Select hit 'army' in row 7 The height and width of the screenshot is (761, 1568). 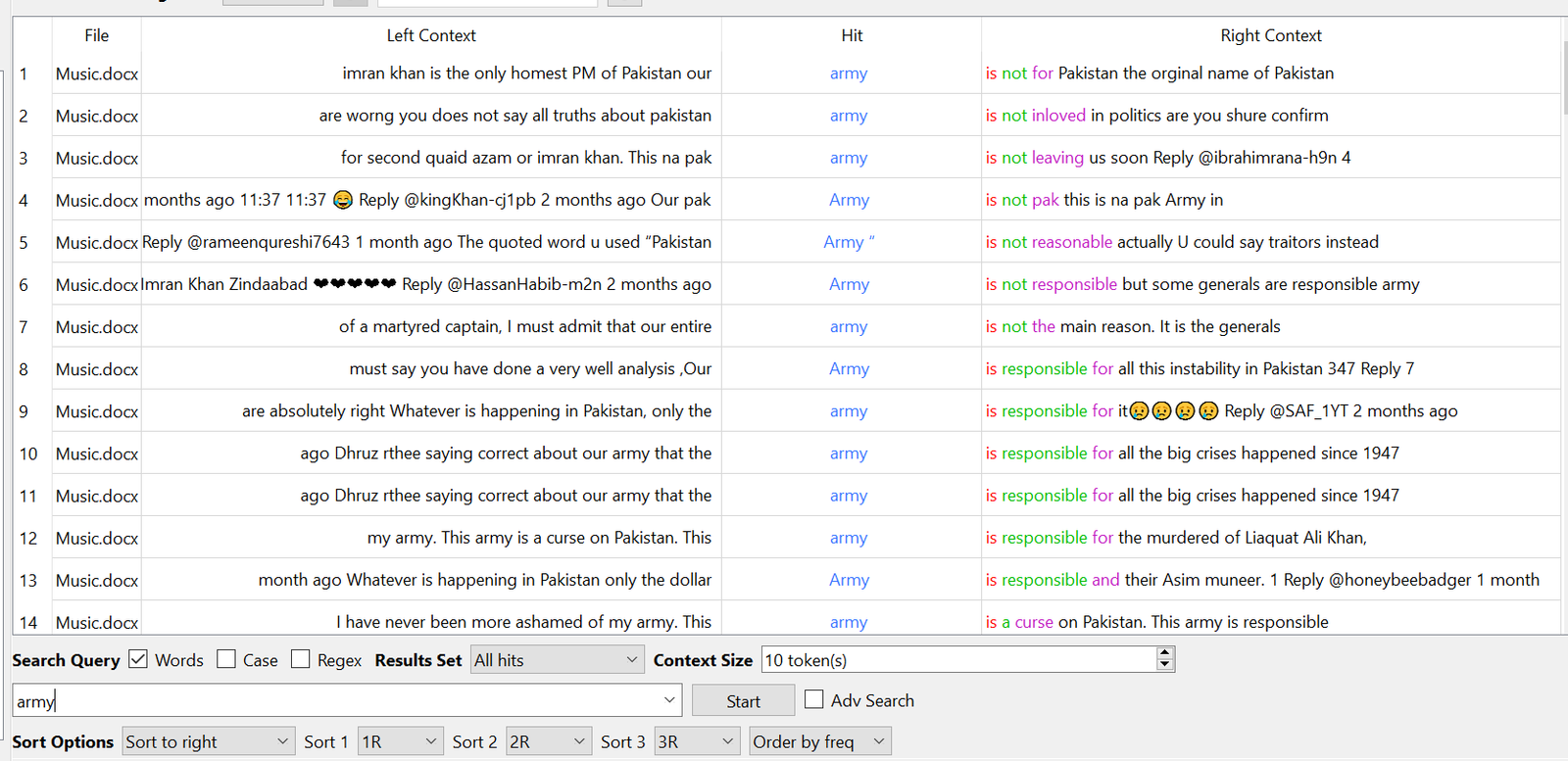pyautogui.click(x=849, y=326)
